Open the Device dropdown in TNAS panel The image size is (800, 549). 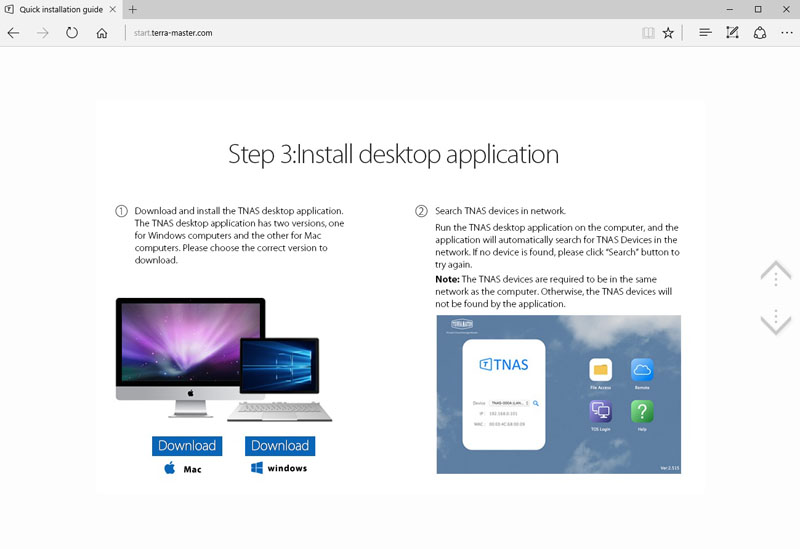tap(509, 403)
